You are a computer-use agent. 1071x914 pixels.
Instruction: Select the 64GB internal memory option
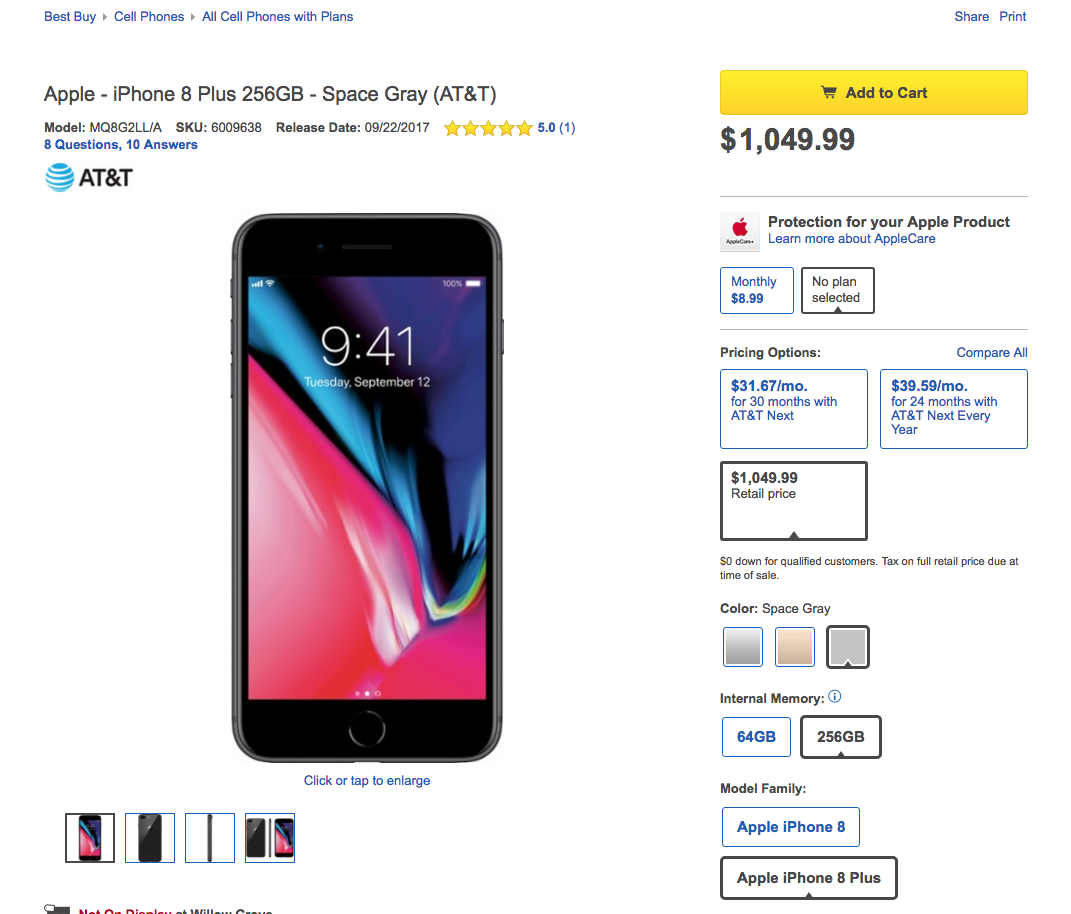coord(756,736)
